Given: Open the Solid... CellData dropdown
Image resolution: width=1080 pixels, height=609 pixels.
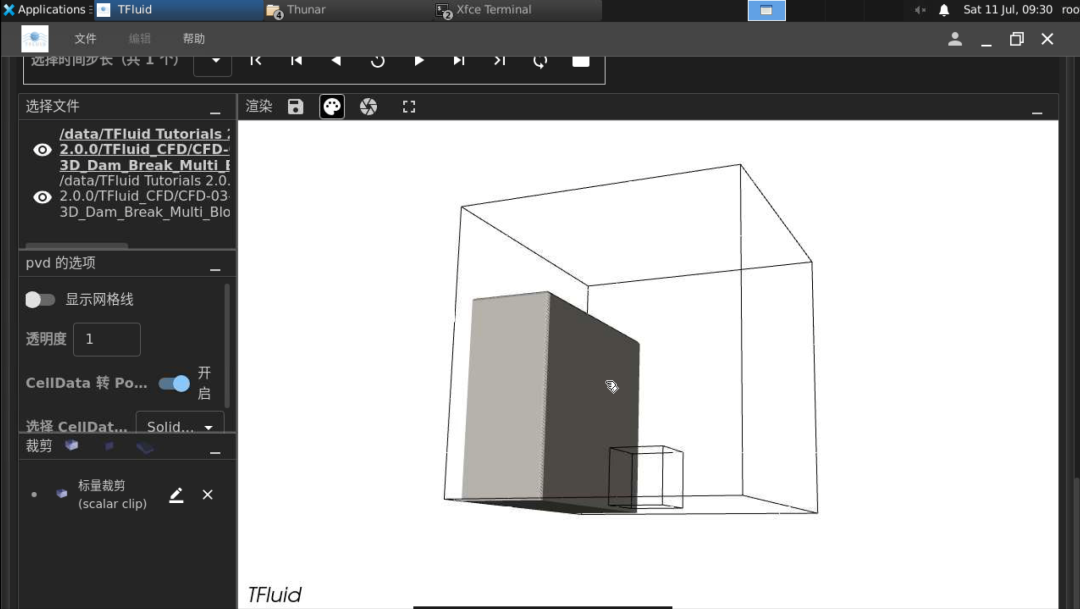Looking at the screenshot, I should point(180,426).
